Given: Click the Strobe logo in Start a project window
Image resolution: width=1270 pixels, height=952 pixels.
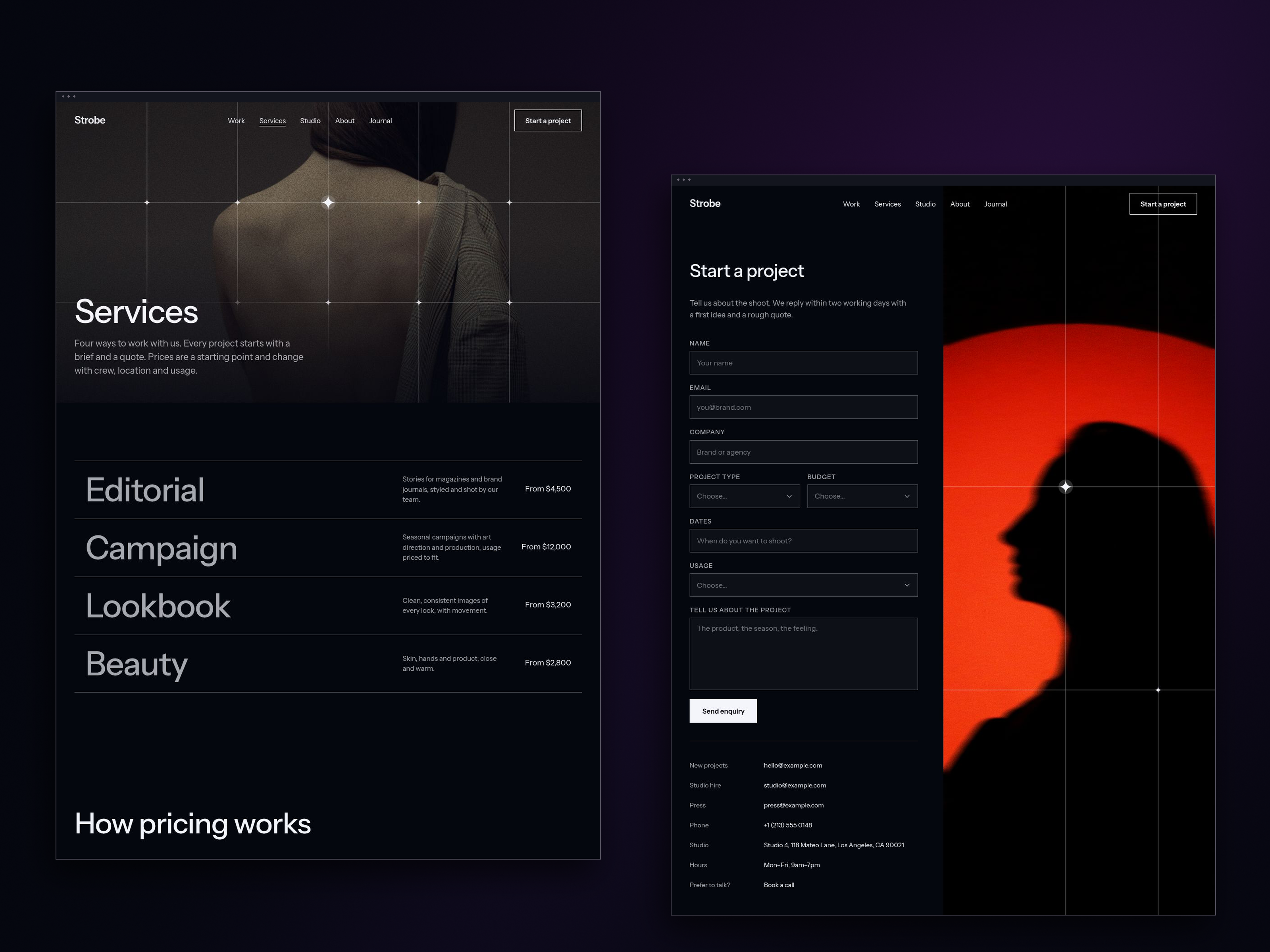Looking at the screenshot, I should [704, 203].
